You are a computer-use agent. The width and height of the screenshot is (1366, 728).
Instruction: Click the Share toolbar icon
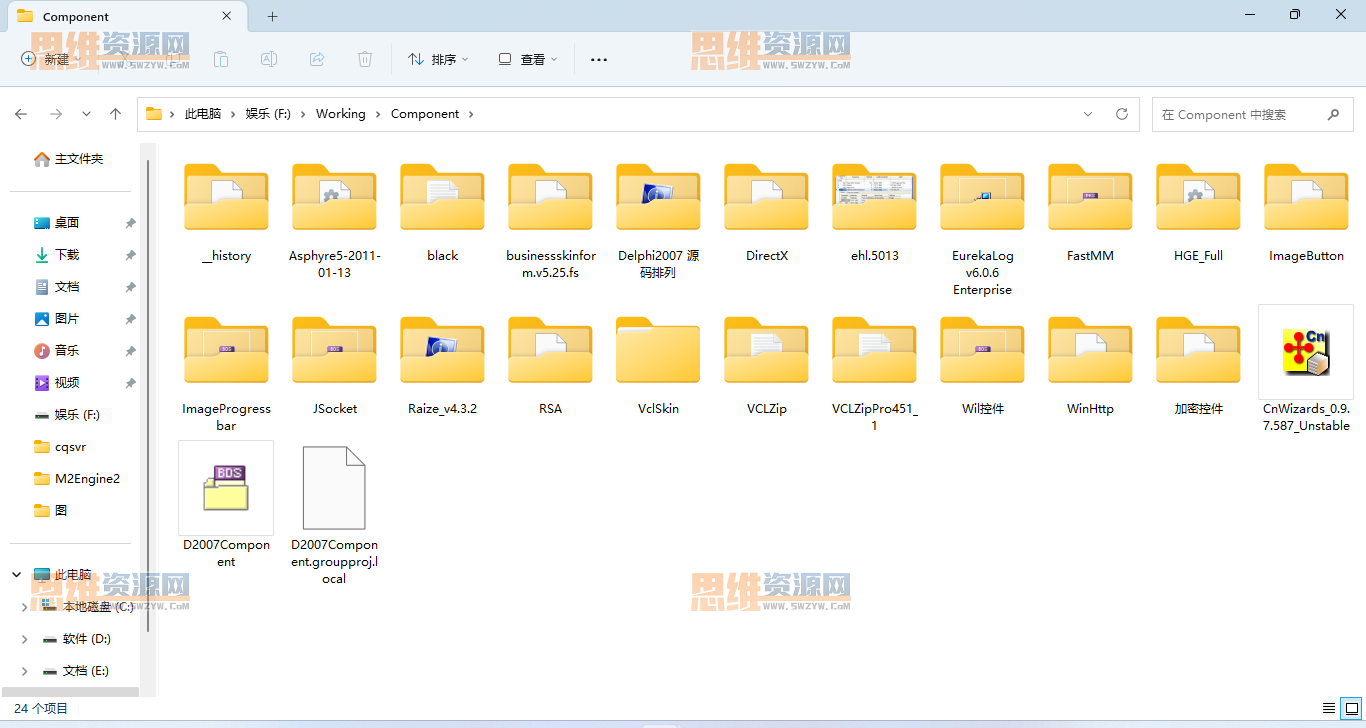[317, 59]
